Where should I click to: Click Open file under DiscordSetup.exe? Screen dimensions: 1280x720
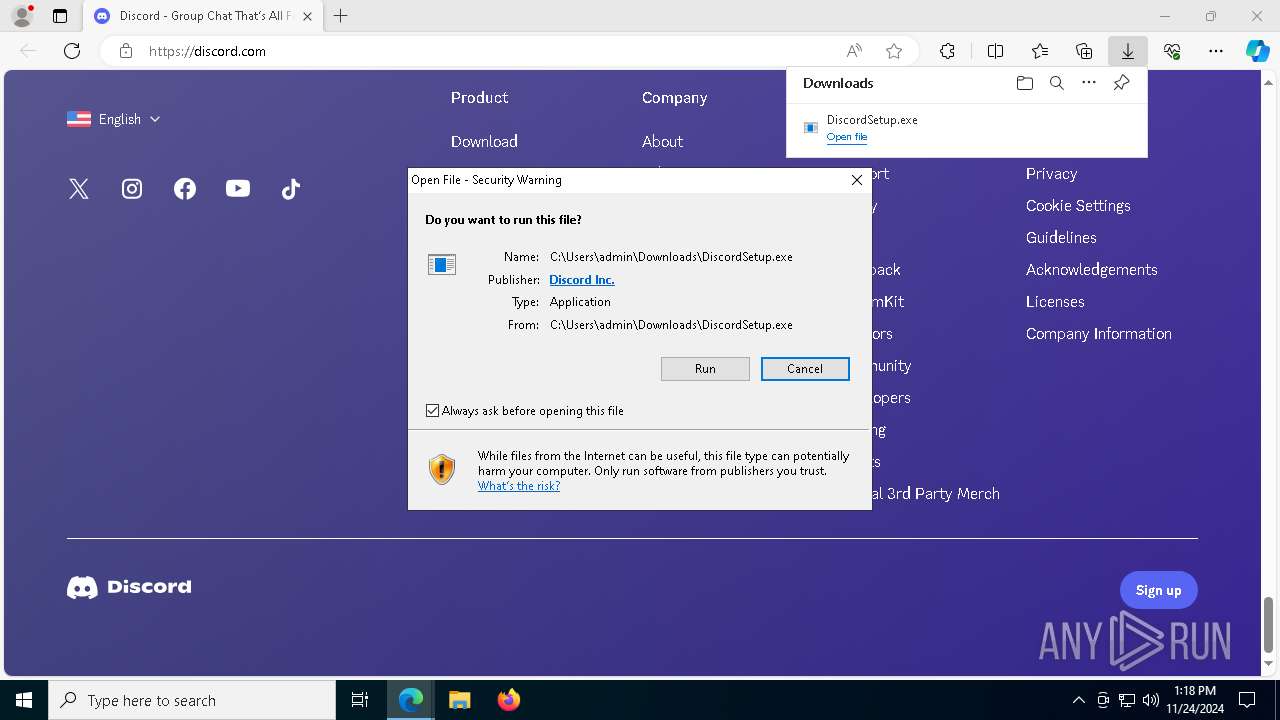(x=847, y=137)
